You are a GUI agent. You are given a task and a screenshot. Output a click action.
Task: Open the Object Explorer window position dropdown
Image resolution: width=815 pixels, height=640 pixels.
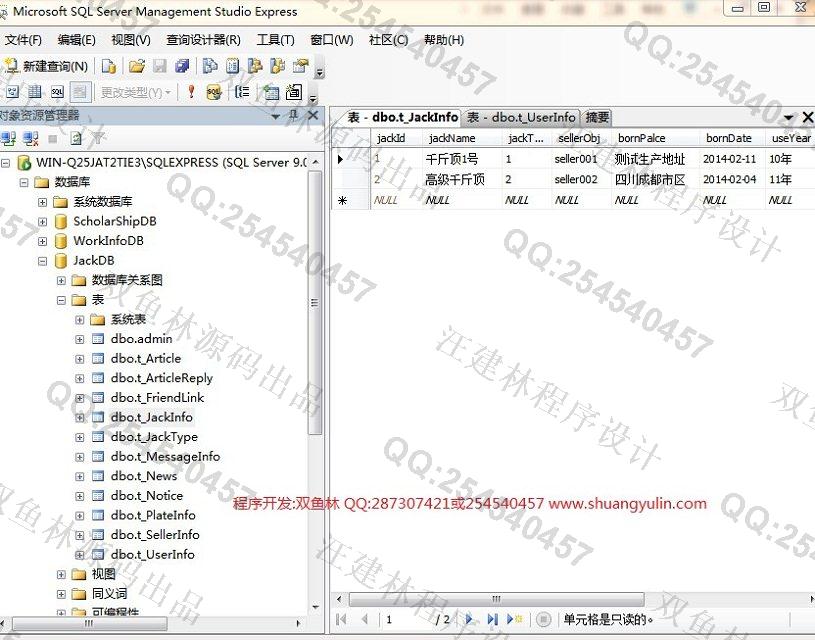[276, 116]
